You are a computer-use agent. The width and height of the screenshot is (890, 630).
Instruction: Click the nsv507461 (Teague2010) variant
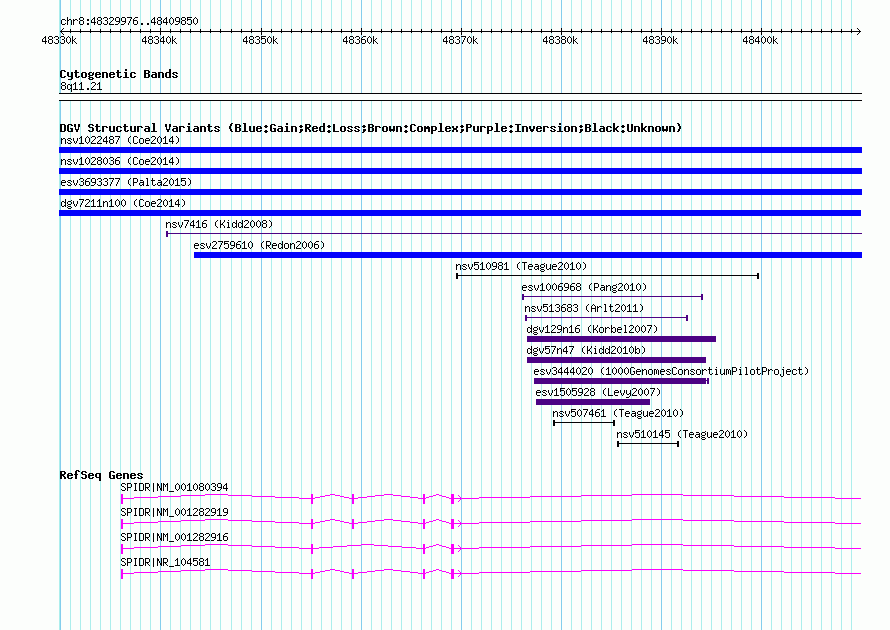[583, 423]
